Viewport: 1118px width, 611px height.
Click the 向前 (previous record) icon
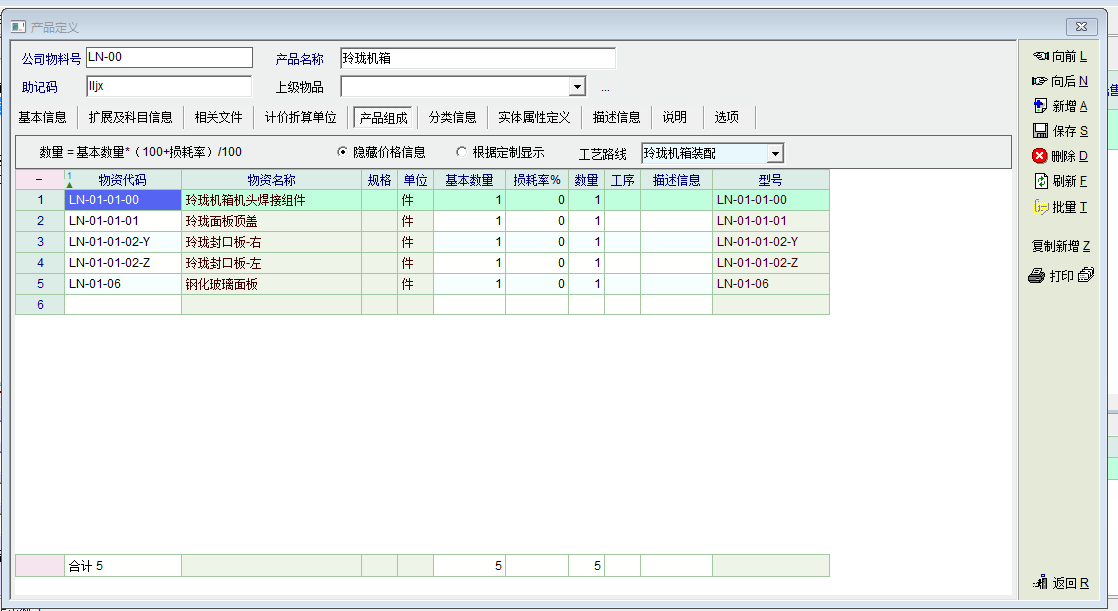point(1040,57)
